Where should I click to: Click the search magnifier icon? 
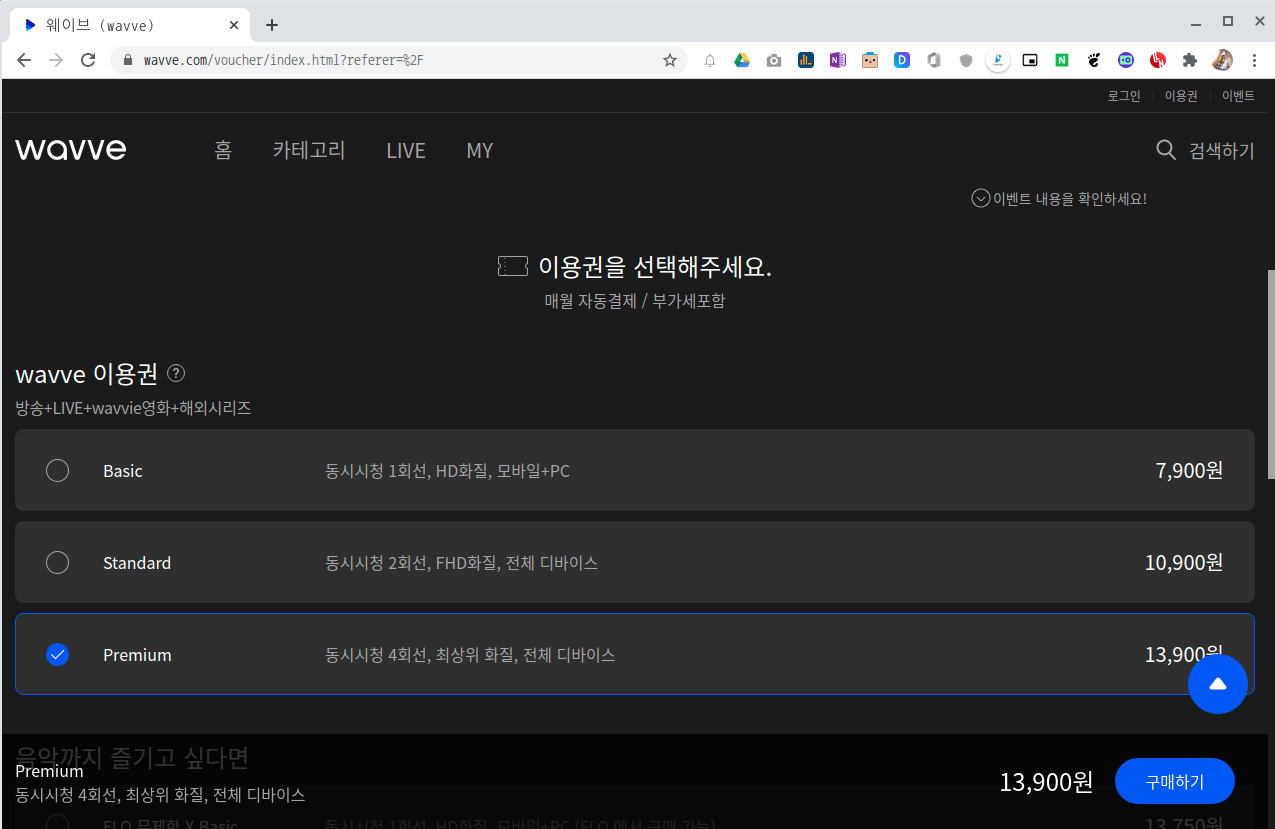tap(1166, 150)
